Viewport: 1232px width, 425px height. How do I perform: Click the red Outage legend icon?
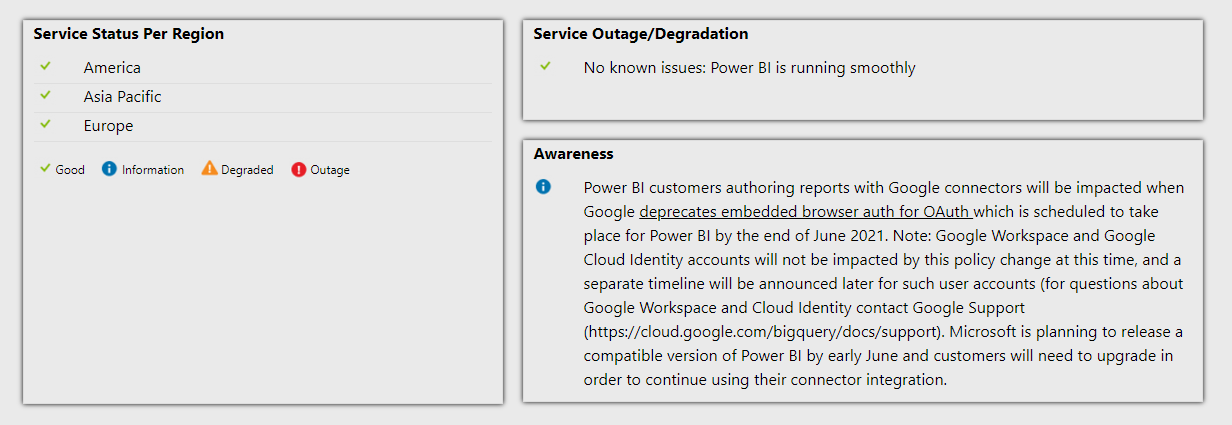299,169
